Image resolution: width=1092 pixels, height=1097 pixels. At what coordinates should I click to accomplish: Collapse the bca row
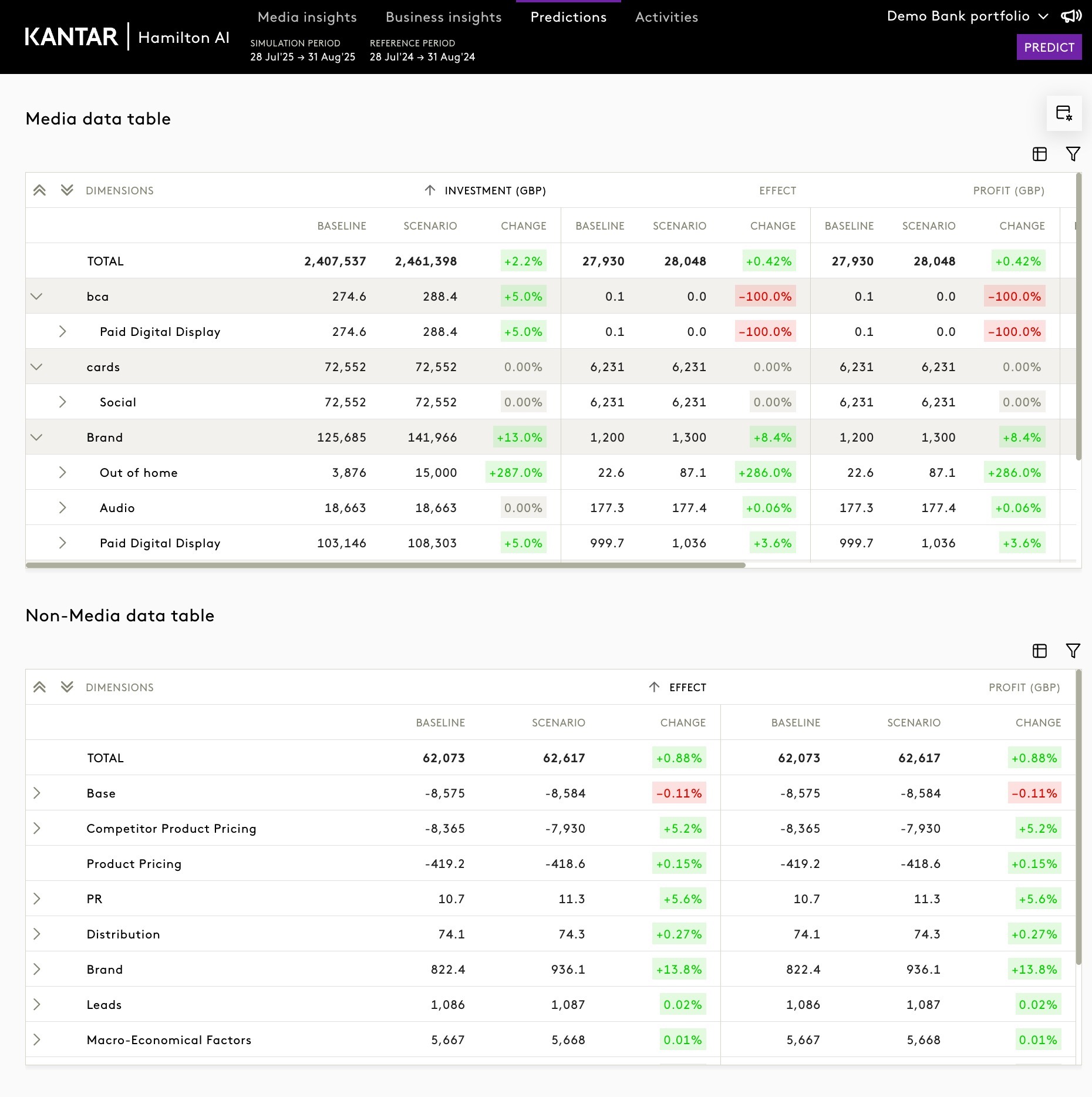pyautogui.click(x=36, y=296)
